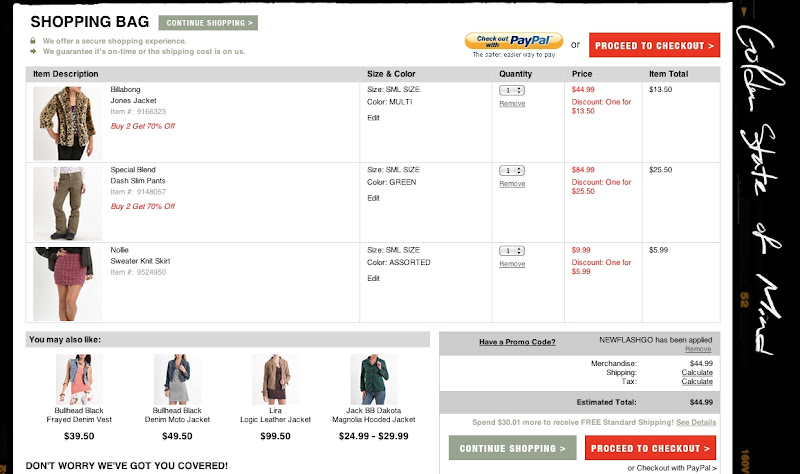This screenshot has width=800, height=474.
Task: Remove the NEWFLASHGO promo code
Action: click(x=698, y=349)
